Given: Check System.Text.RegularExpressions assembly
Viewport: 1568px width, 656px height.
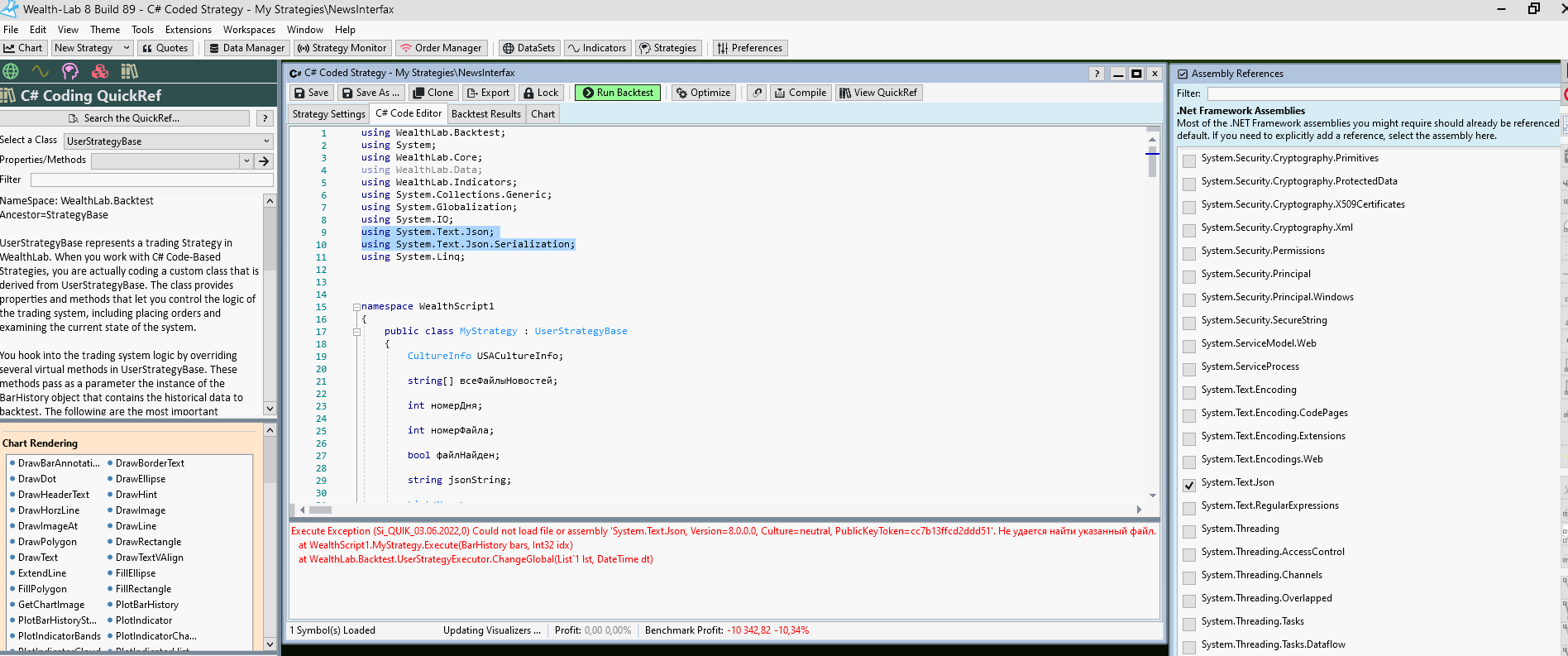Looking at the screenshot, I should [1189, 508].
